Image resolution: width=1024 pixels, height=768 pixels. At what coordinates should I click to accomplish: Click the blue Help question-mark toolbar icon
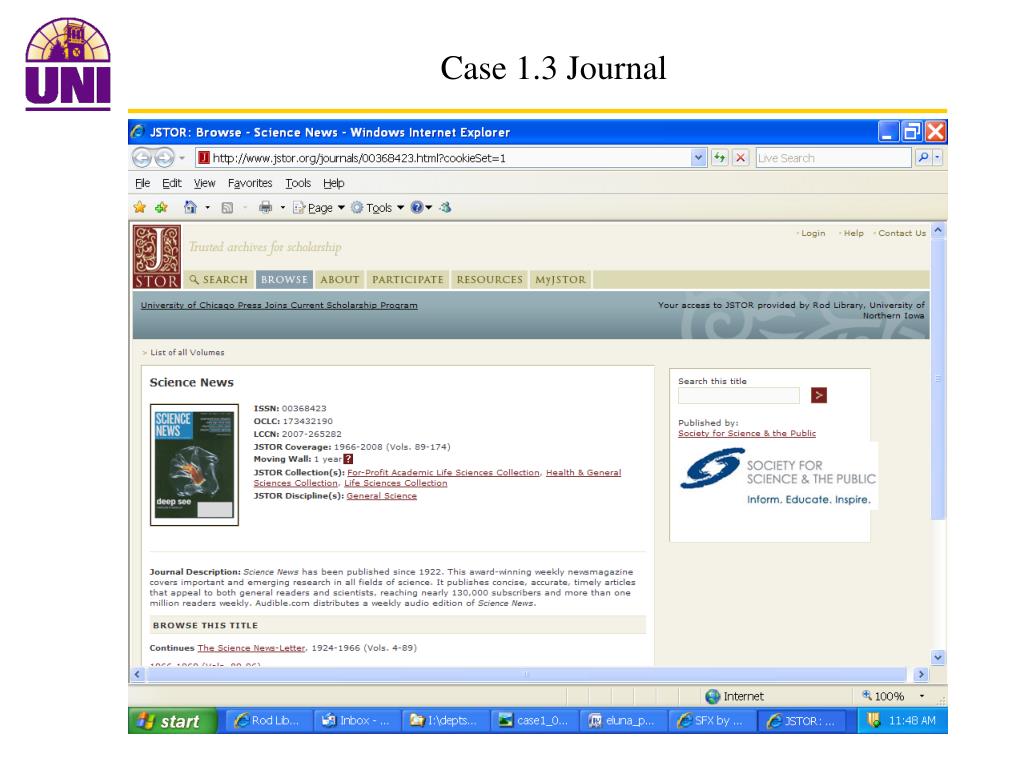(417, 208)
